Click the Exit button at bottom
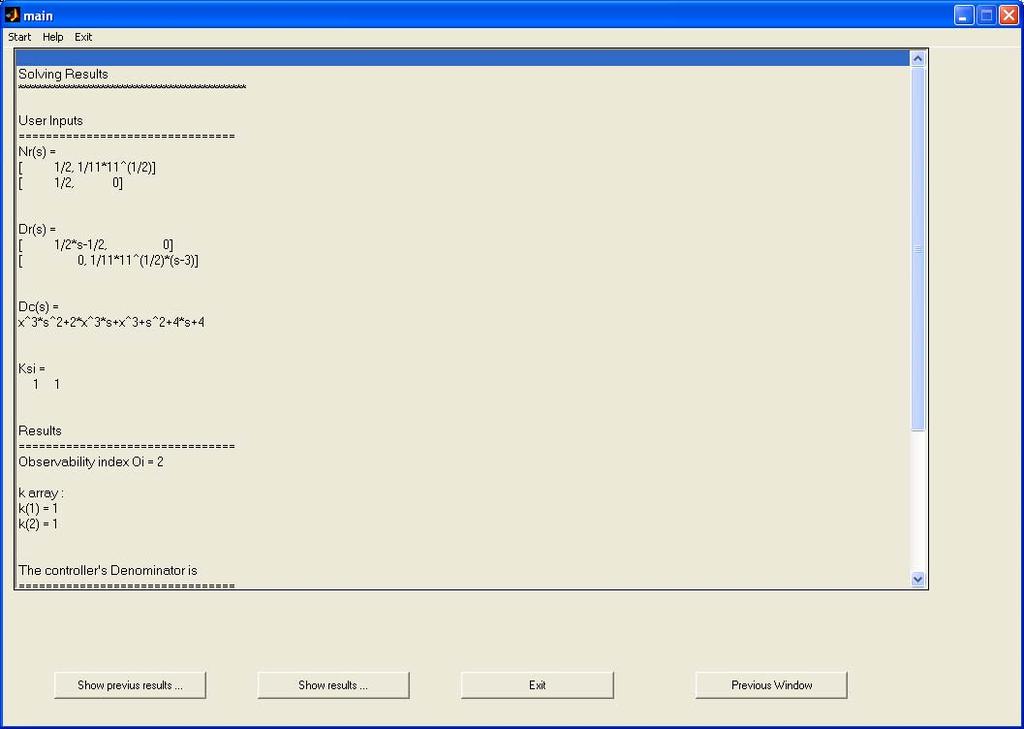The width and height of the screenshot is (1024, 729). 537,685
